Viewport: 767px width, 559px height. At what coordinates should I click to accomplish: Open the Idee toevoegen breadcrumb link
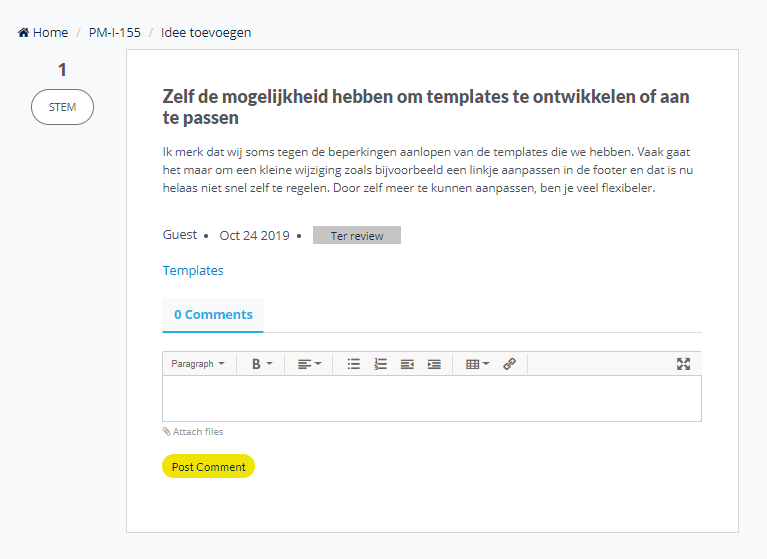click(x=206, y=33)
